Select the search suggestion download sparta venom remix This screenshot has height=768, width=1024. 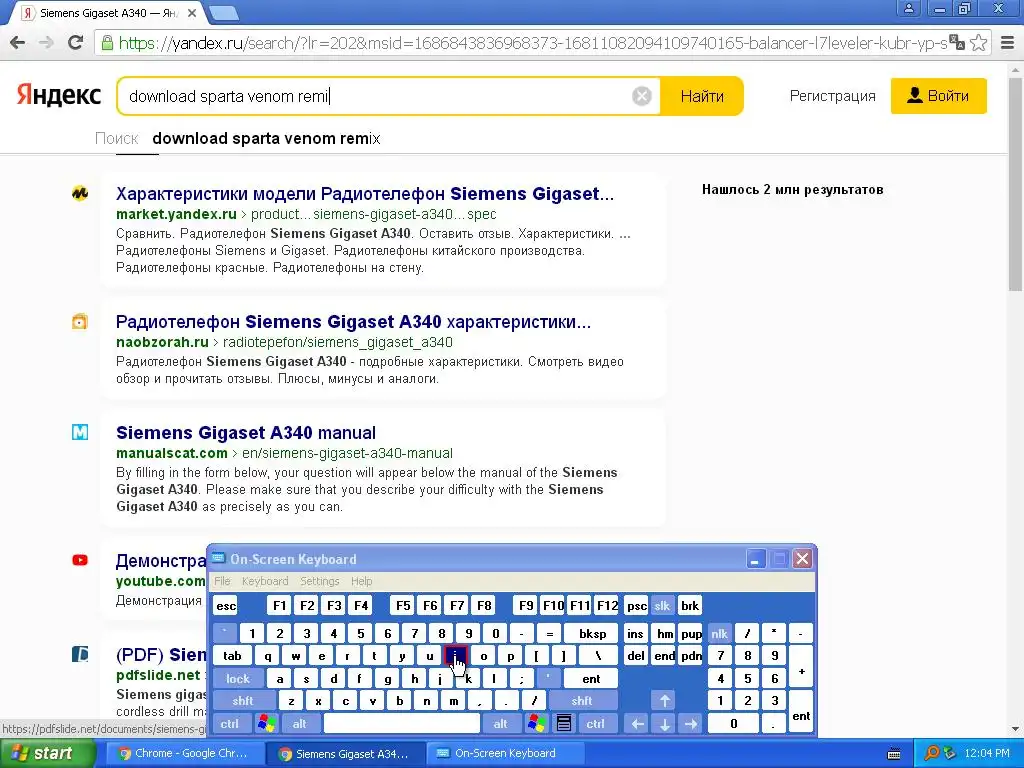(266, 138)
